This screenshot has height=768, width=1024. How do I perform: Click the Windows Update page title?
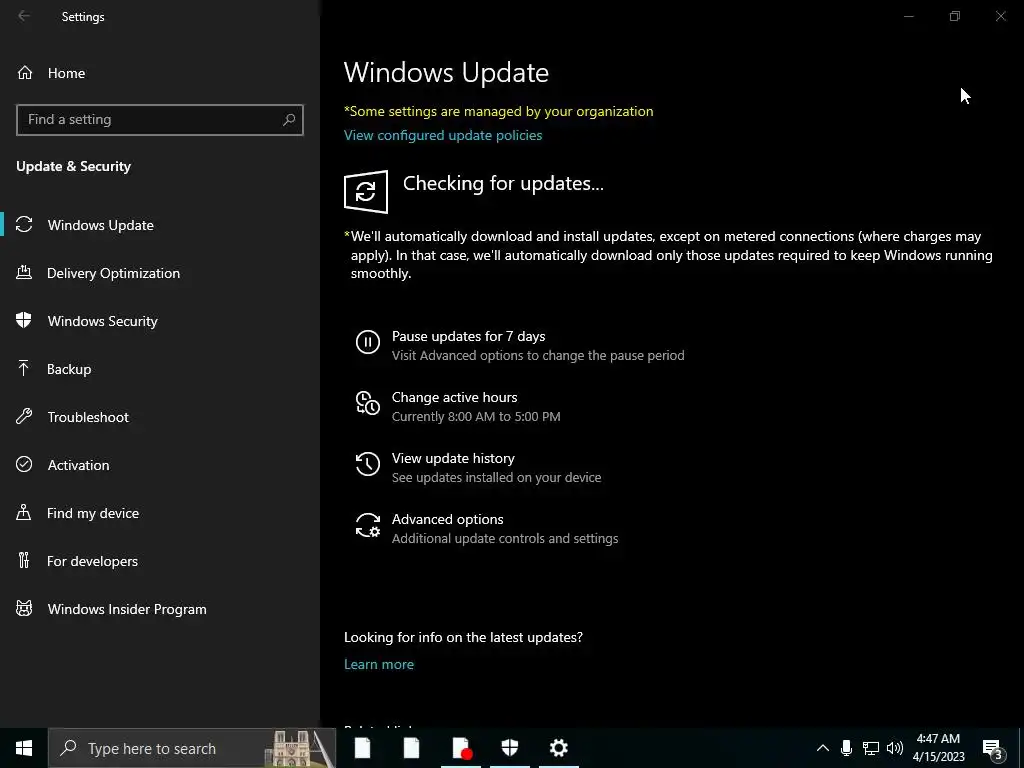click(x=446, y=72)
